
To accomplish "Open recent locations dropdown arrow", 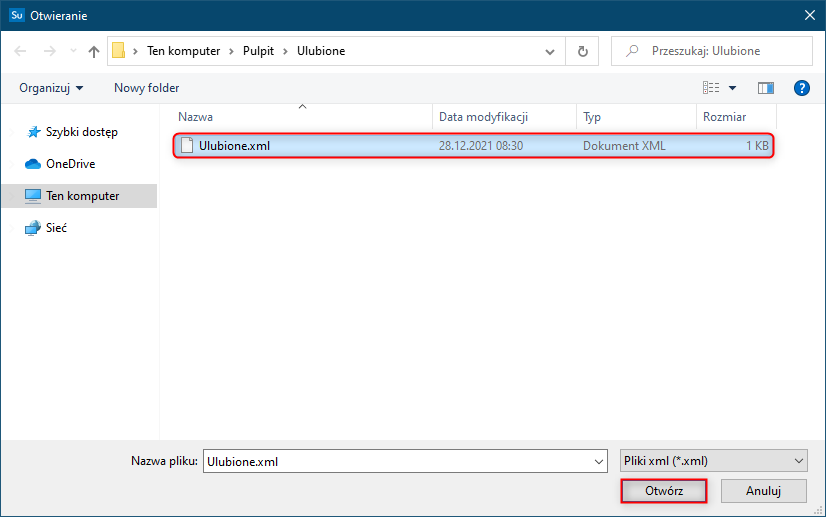I will pos(73,51).
